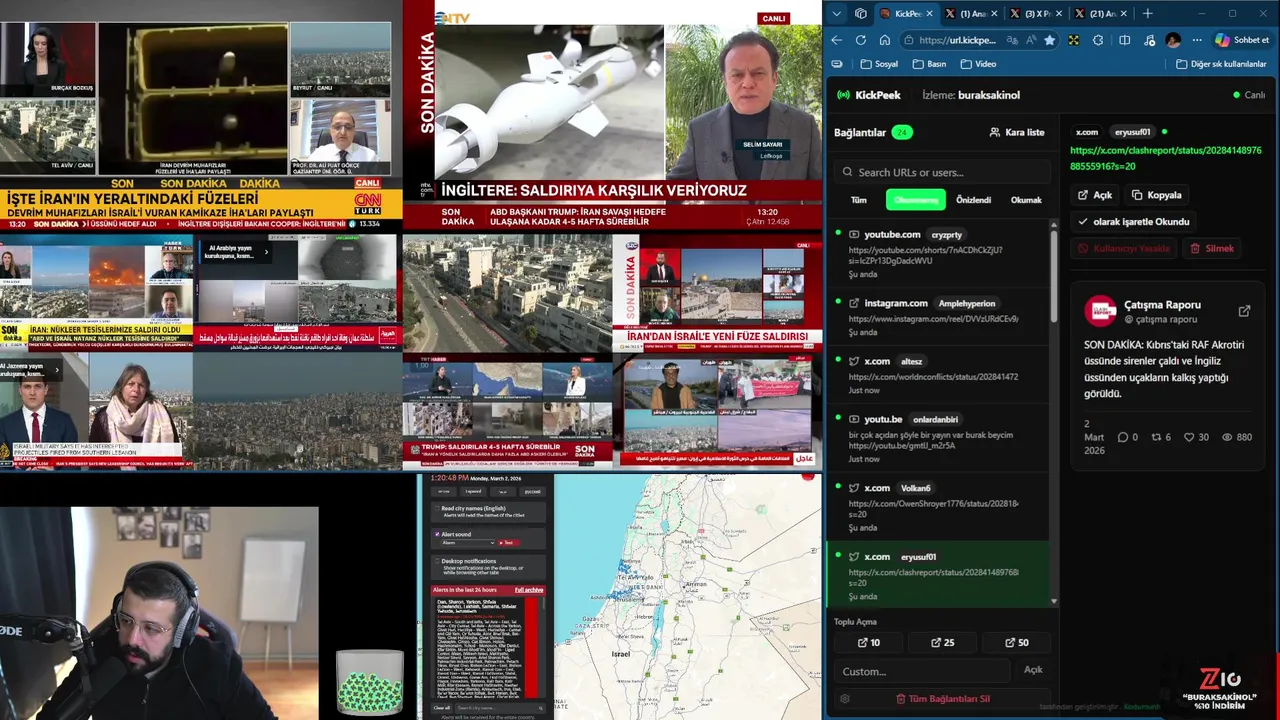The width and height of the screenshot is (1280, 720).
Task: Toggle the Desktop notifications checkbox
Action: click(x=436, y=561)
